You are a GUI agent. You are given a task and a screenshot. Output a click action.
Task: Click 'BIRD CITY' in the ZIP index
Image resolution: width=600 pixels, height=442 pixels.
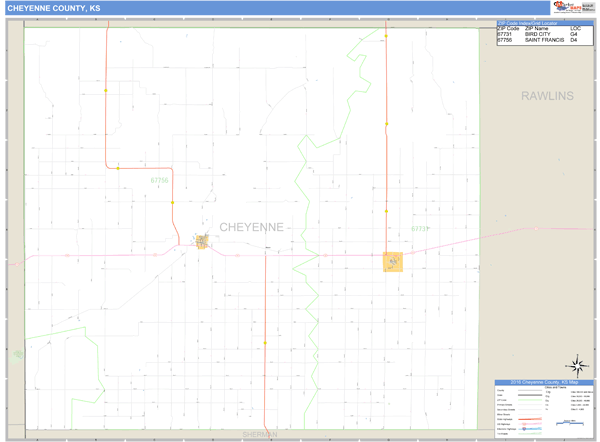(538, 34)
